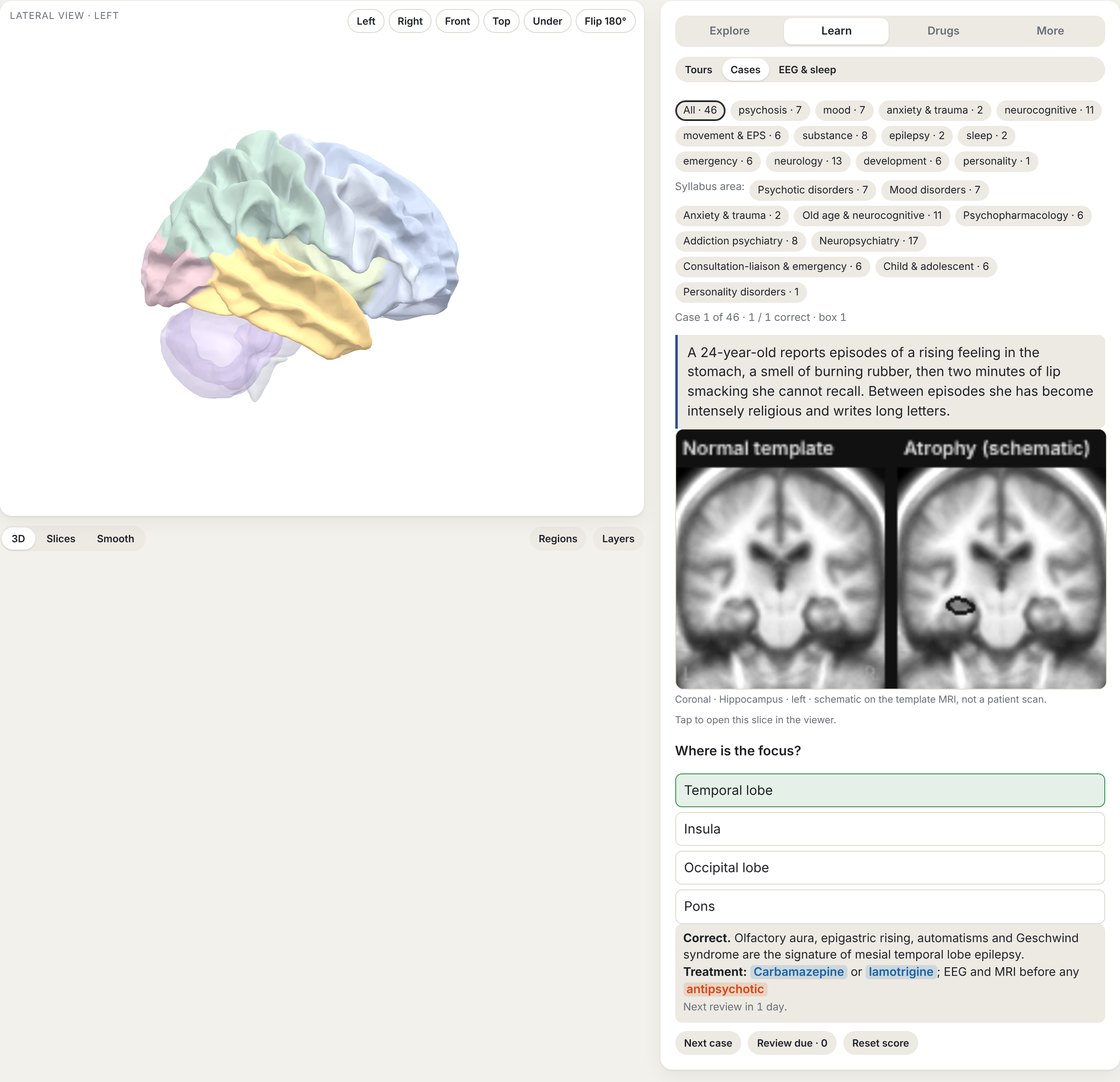Select syllabus Child & adolescent · 6
This screenshot has height=1082, width=1120.
(936, 266)
